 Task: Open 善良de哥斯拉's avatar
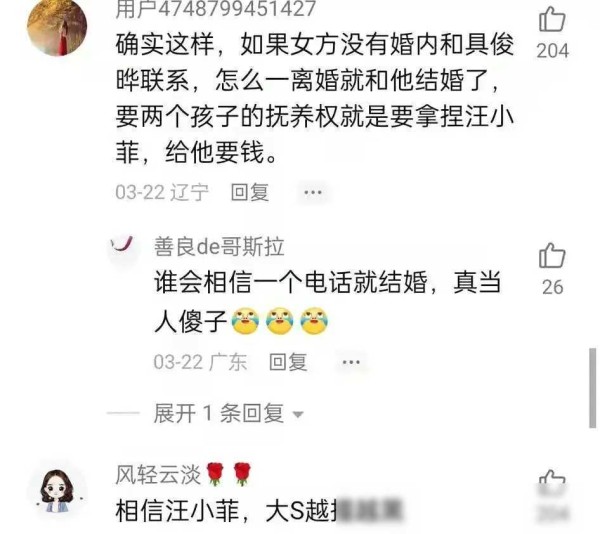122,247
